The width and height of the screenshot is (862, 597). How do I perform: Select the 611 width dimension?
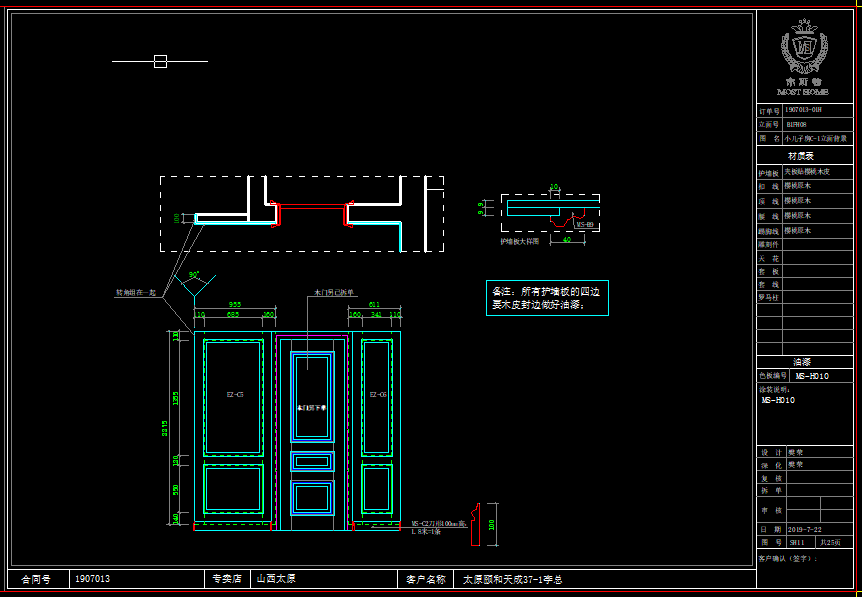tap(374, 304)
